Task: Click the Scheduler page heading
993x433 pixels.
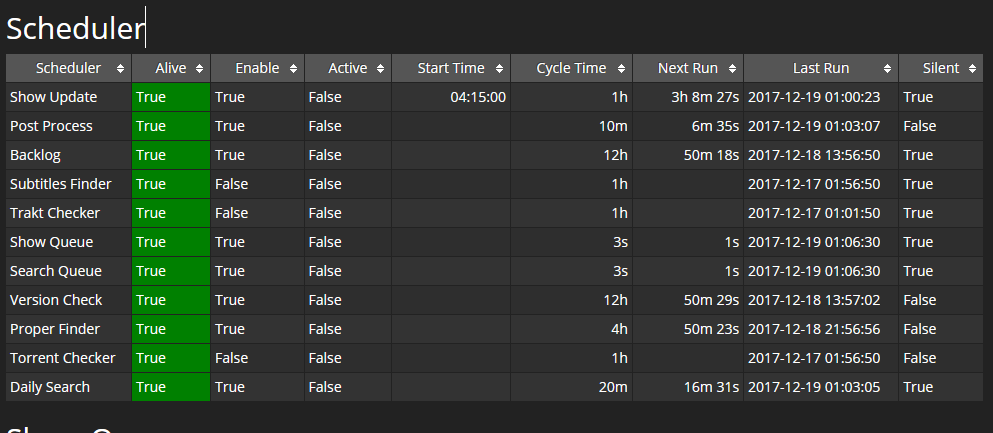Action: tap(75, 28)
